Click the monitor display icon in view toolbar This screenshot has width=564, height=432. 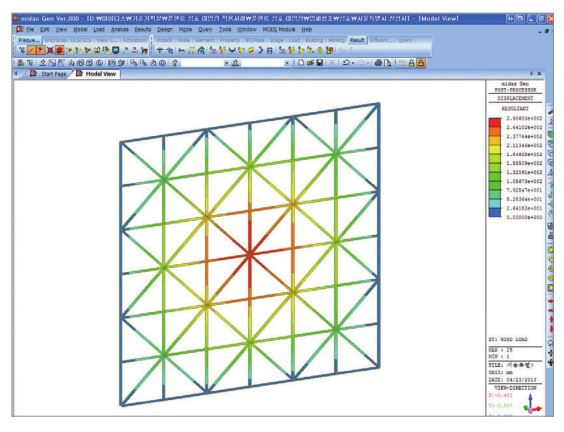[116, 50]
